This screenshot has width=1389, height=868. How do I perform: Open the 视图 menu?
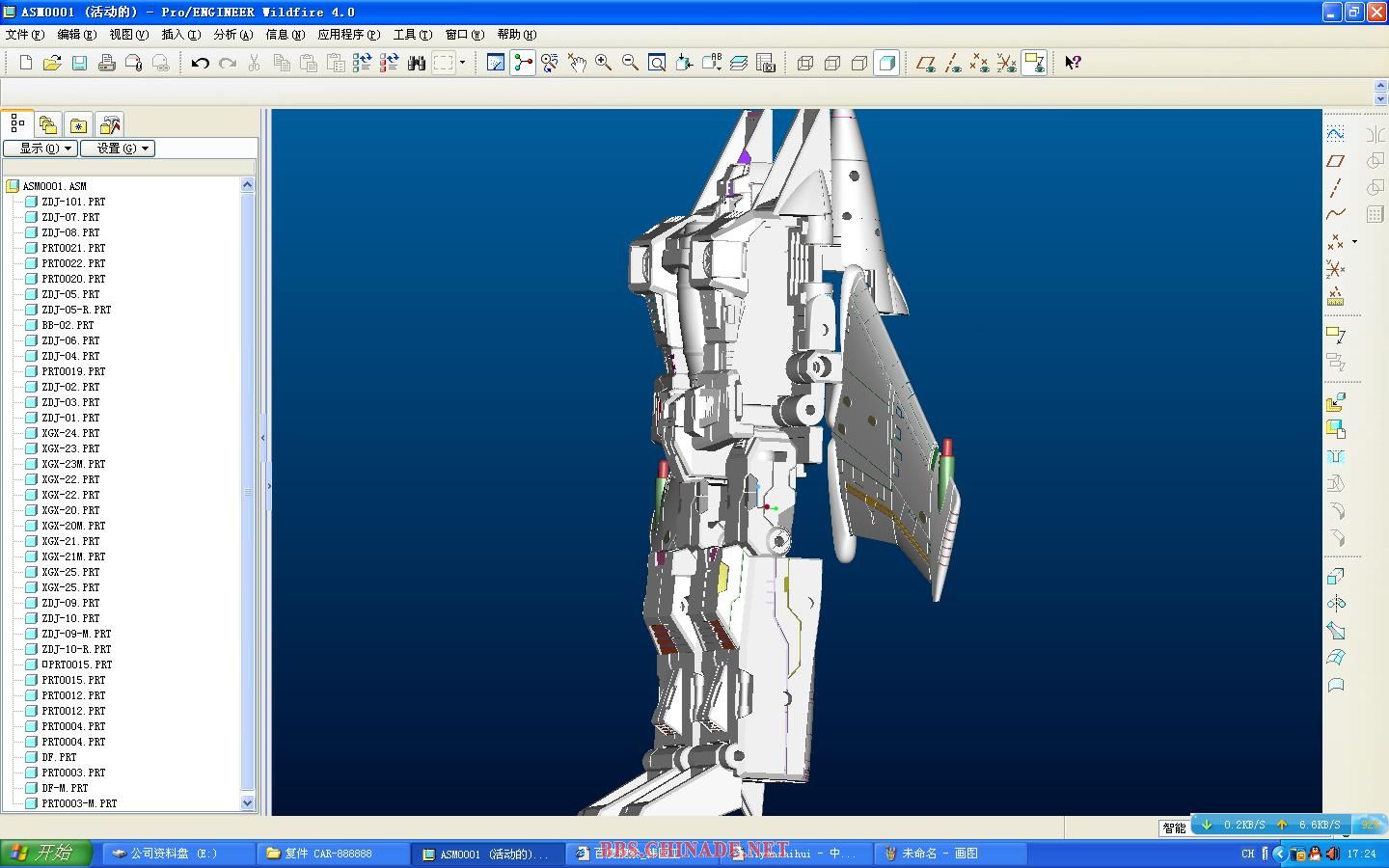(128, 34)
